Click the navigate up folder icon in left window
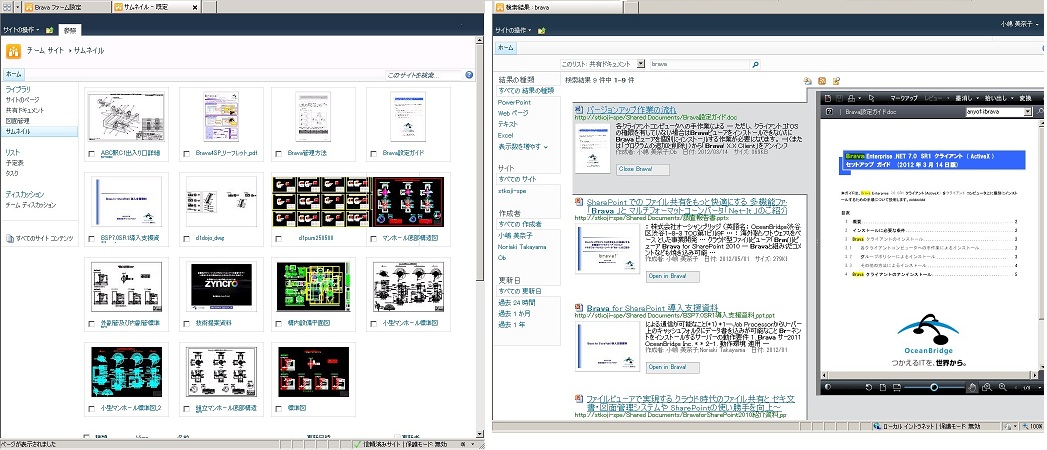The height and width of the screenshot is (450, 1047). pyautogui.click(x=50, y=30)
